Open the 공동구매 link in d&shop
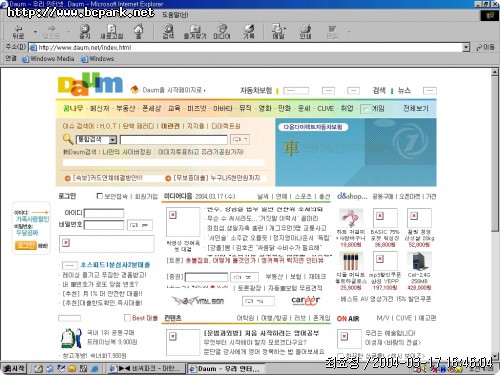The height and width of the screenshot is (375, 500). [382, 196]
